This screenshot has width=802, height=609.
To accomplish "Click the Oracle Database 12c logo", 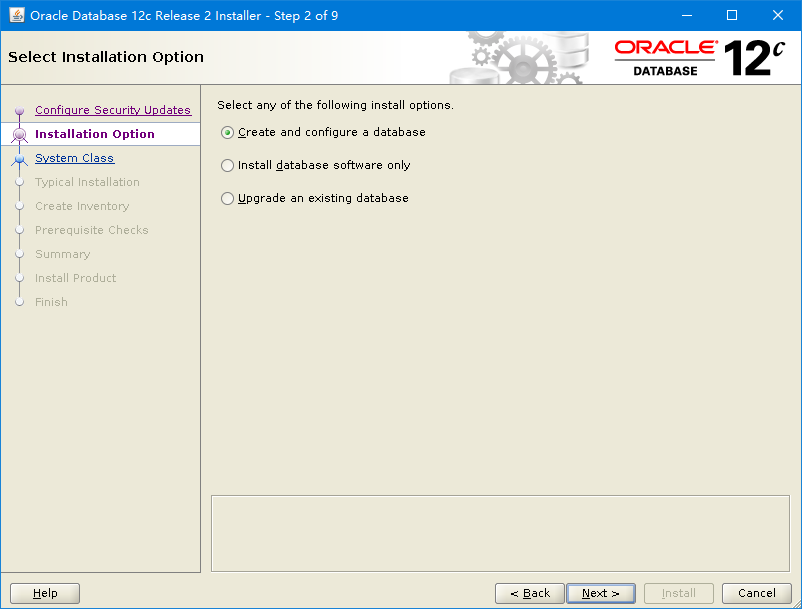I will [x=699, y=58].
